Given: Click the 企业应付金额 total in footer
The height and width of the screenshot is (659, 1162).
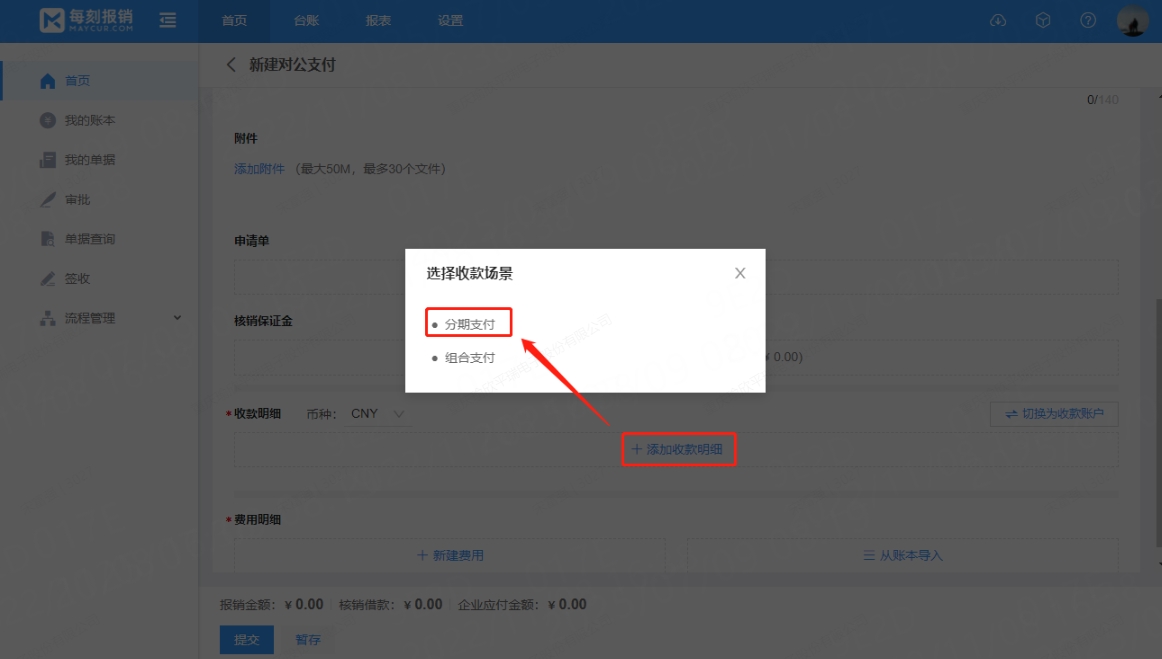Looking at the screenshot, I should pyautogui.click(x=522, y=604).
